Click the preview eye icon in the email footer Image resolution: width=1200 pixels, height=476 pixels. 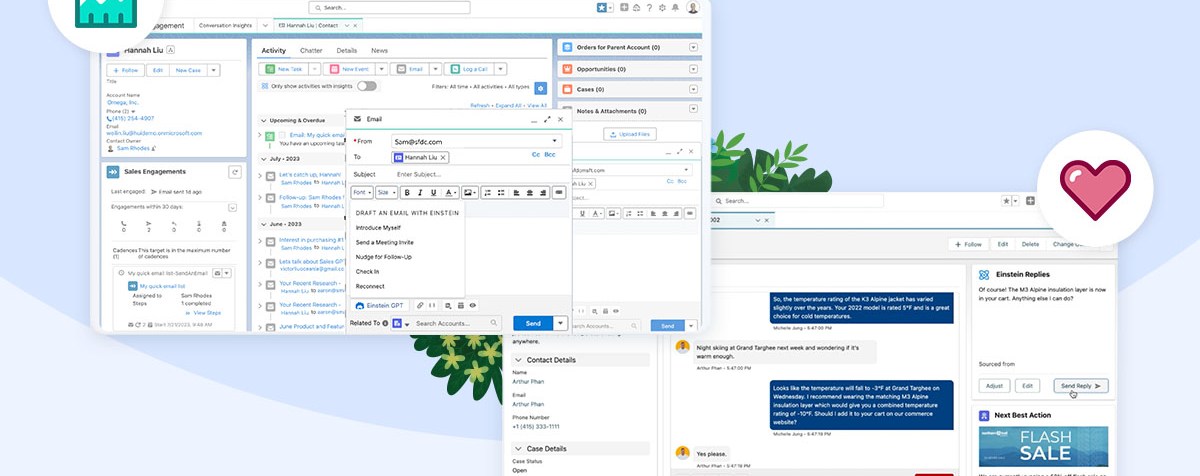[x=472, y=305]
